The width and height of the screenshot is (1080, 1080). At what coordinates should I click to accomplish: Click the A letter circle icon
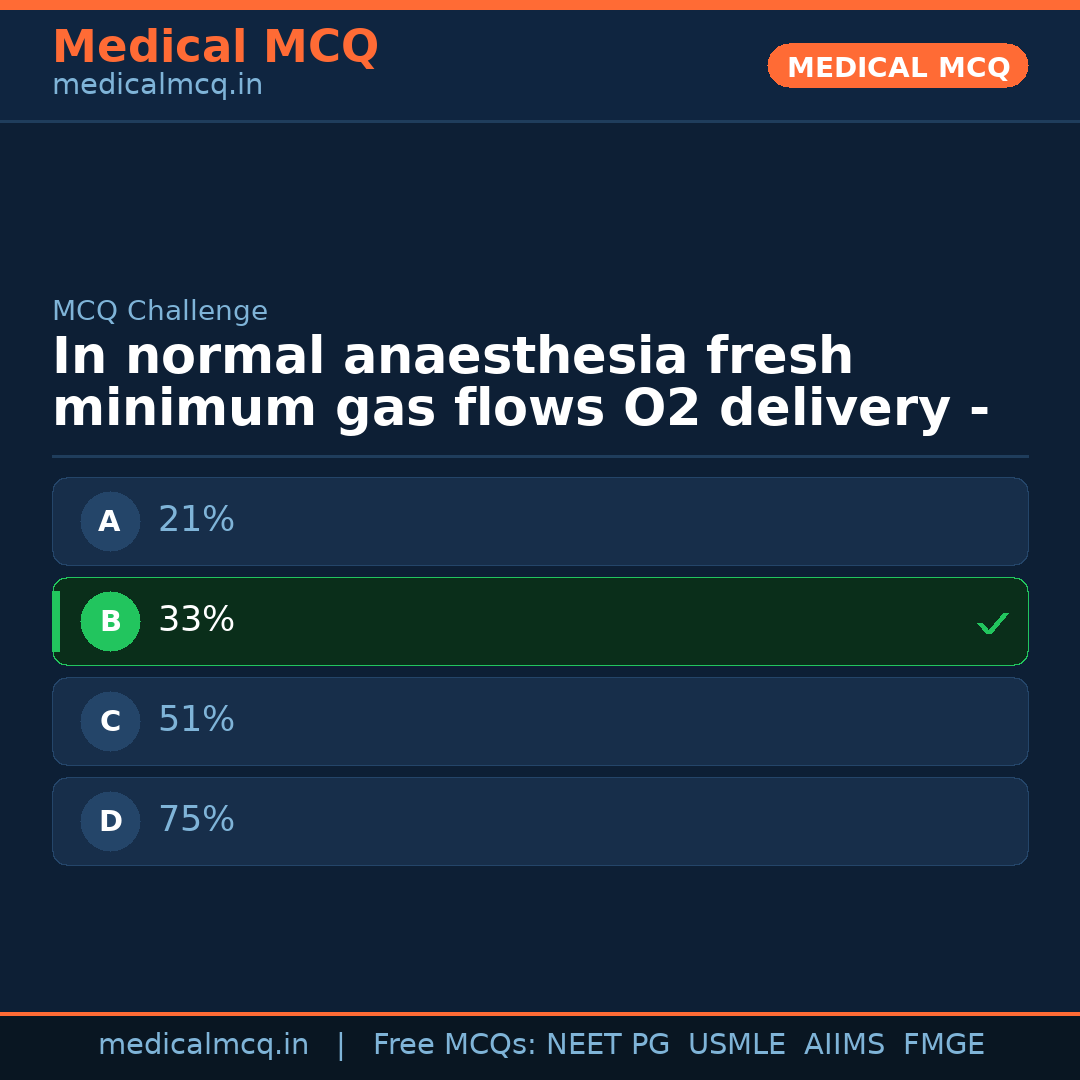pos(110,521)
